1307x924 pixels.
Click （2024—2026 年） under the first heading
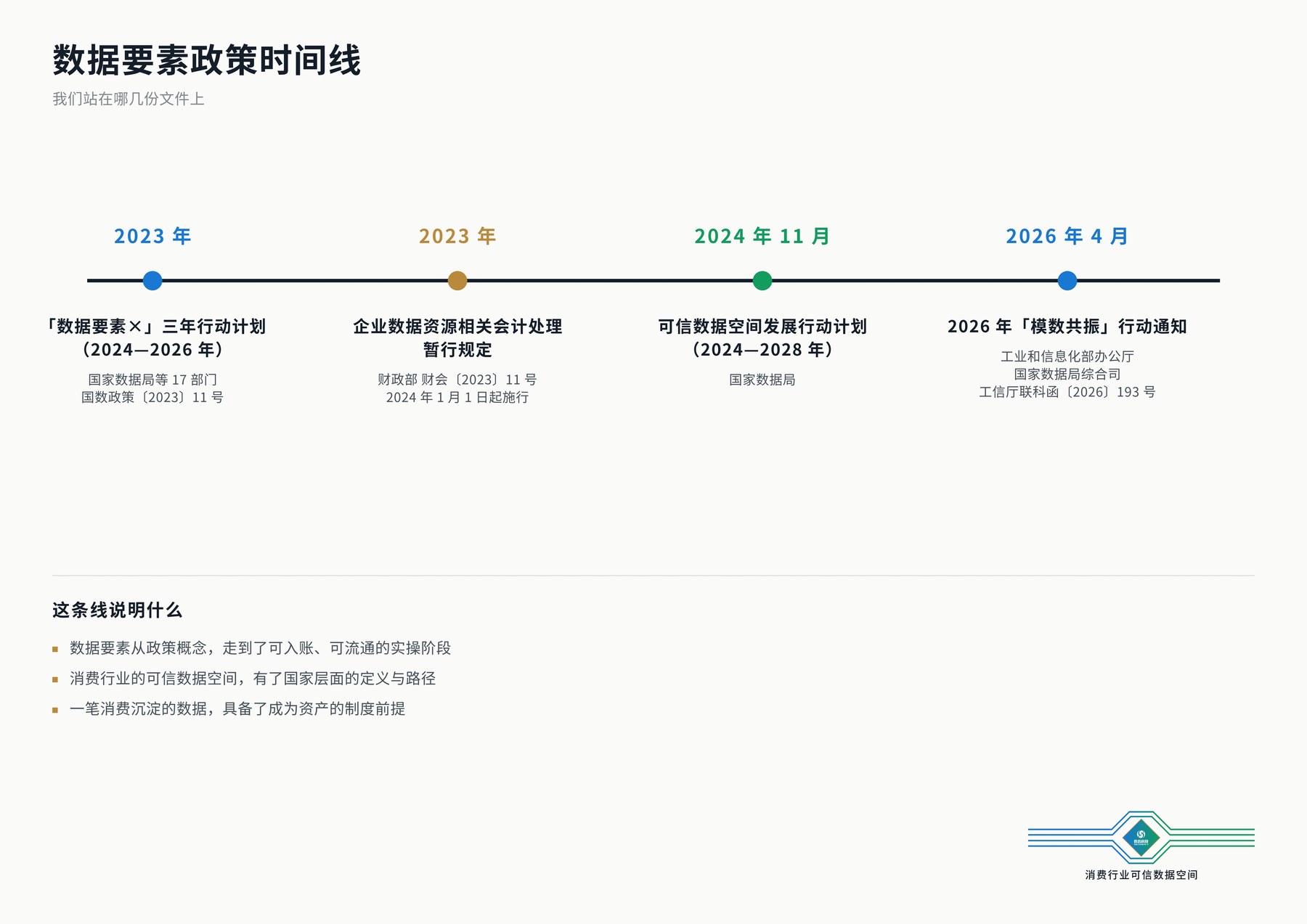coord(152,350)
